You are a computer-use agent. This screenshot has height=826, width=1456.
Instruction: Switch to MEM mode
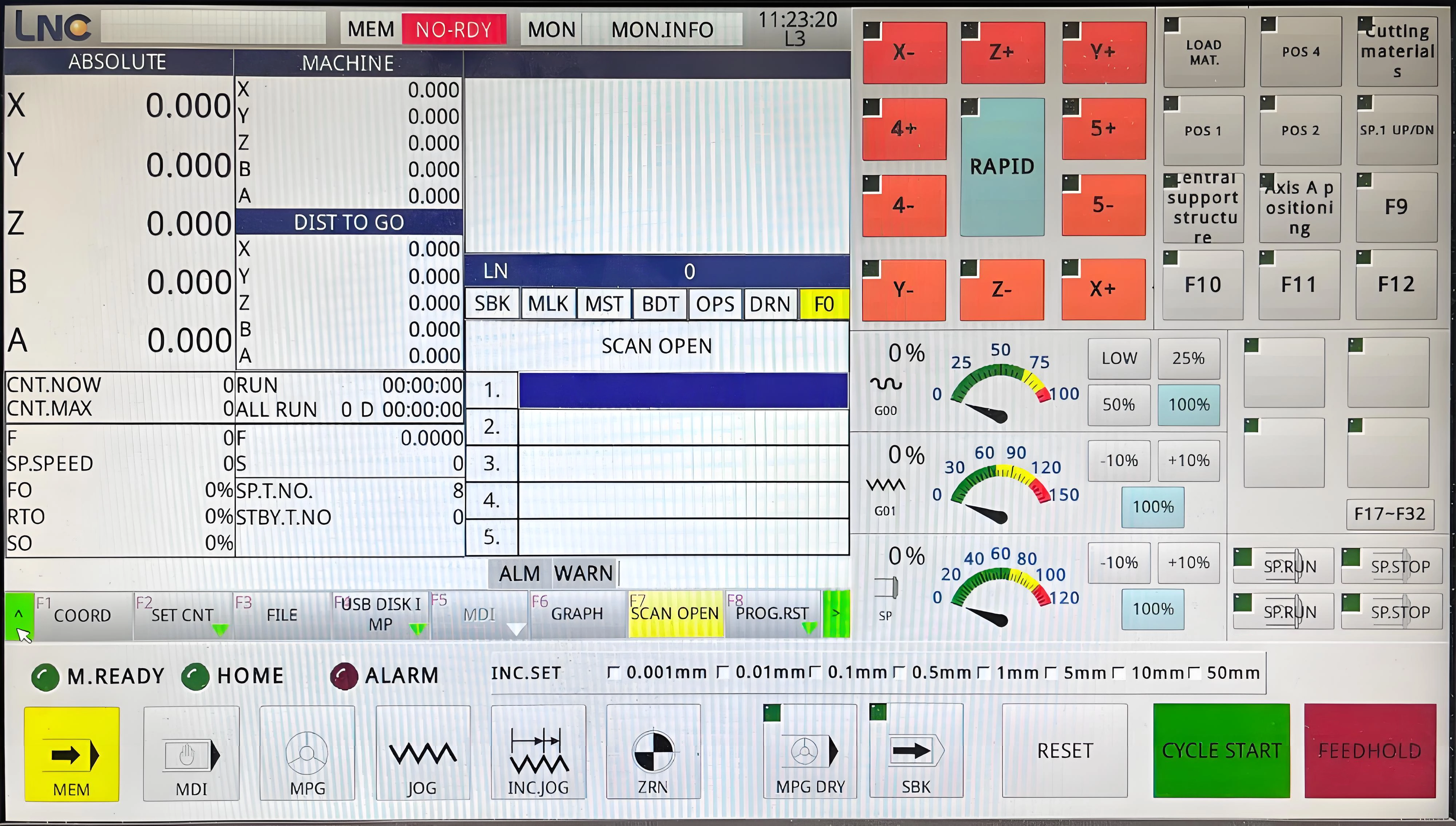71,752
